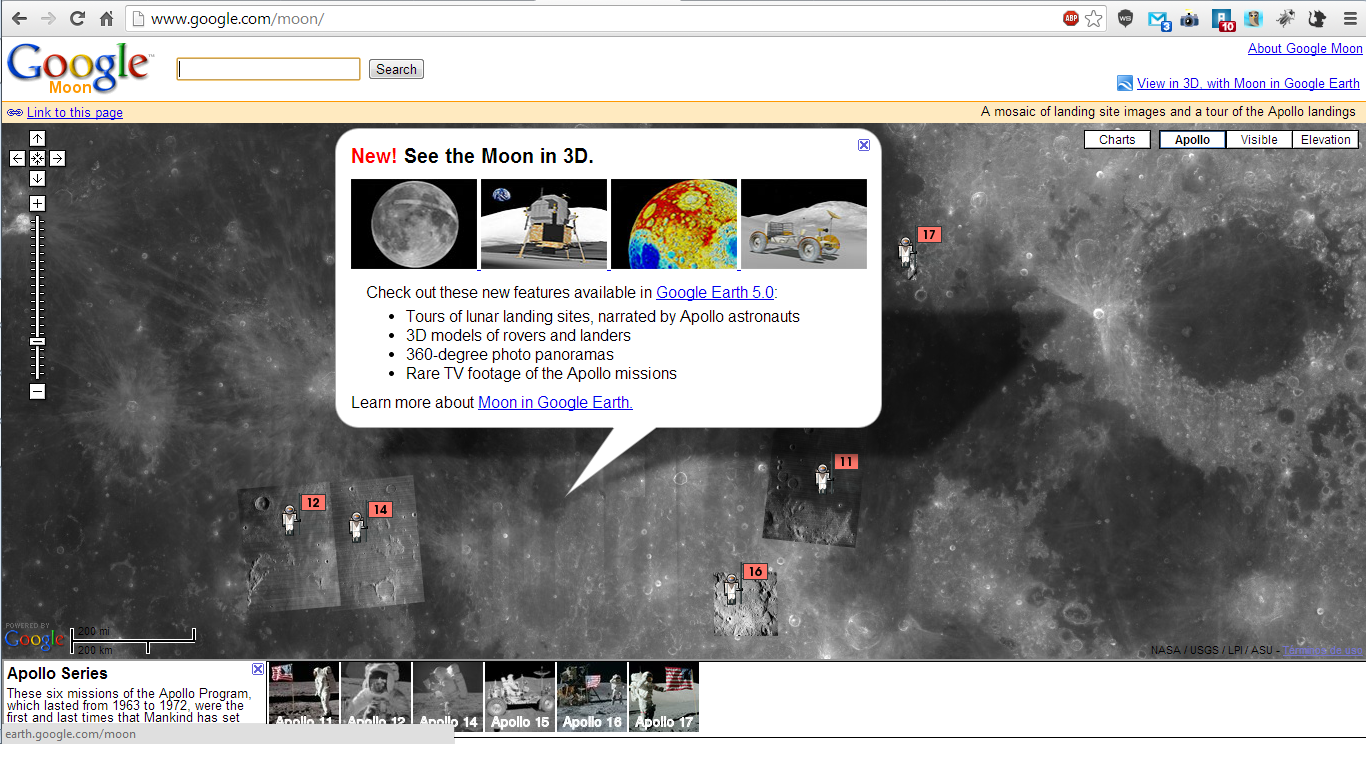Click the Google Moon logo

pos(80,68)
